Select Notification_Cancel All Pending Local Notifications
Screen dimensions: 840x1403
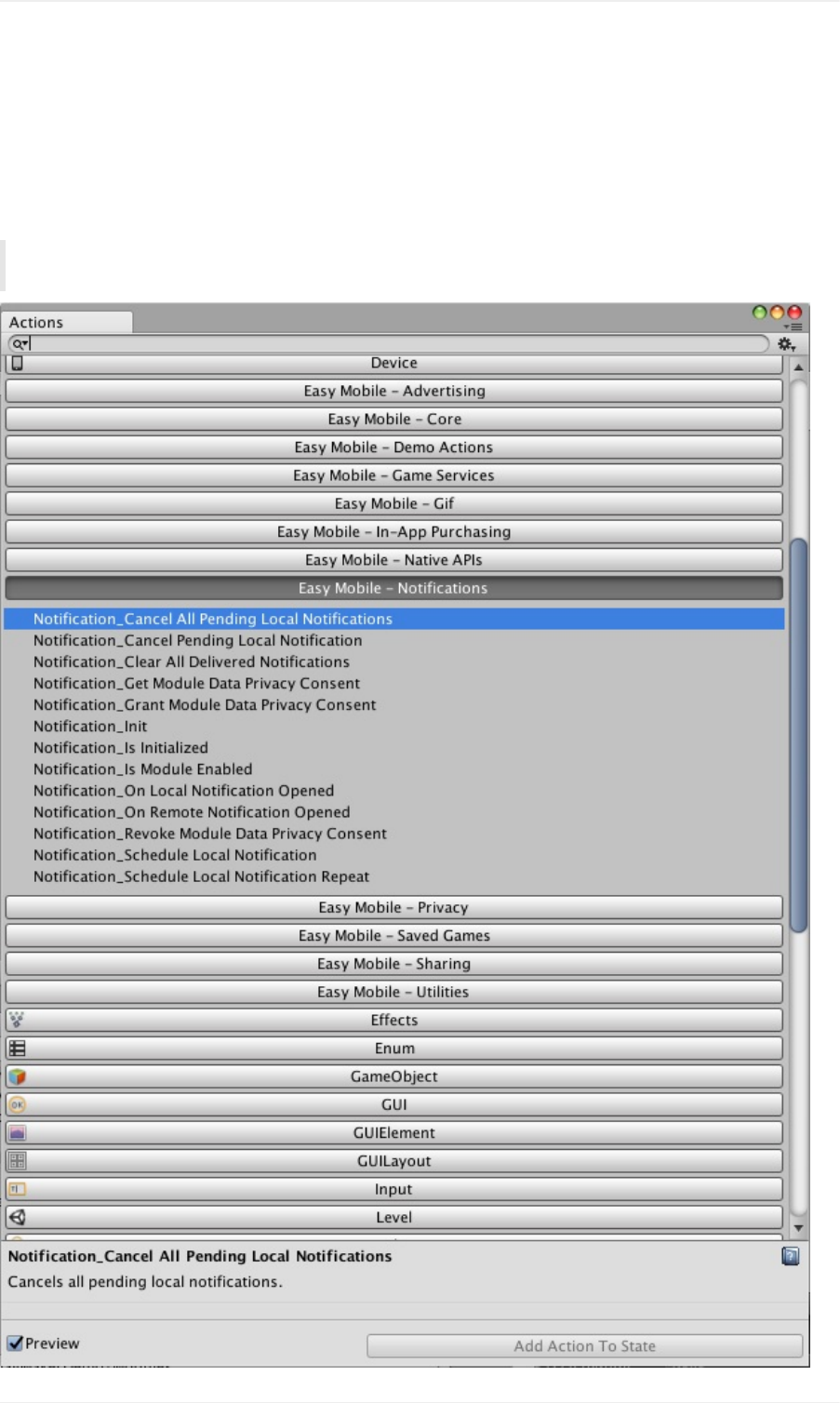(394, 619)
